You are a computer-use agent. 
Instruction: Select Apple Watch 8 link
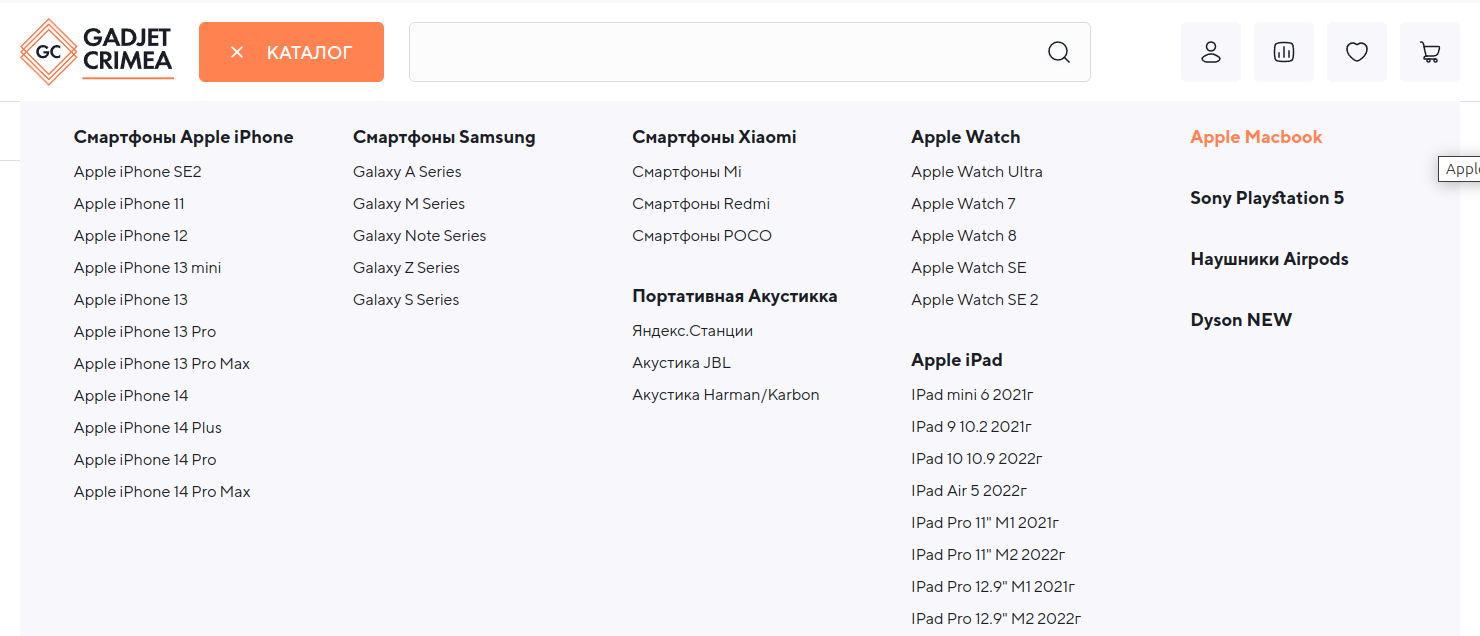coord(964,236)
